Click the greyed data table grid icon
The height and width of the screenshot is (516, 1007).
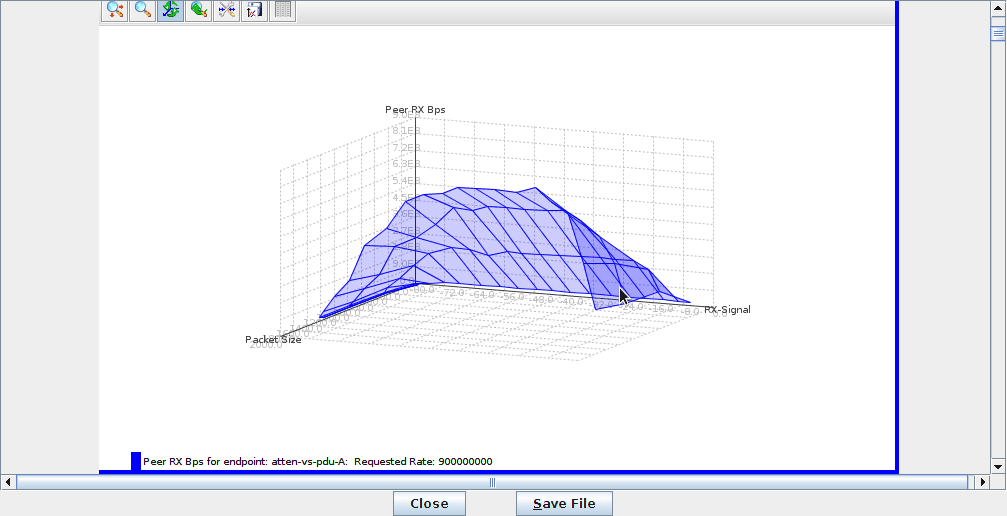tap(284, 10)
